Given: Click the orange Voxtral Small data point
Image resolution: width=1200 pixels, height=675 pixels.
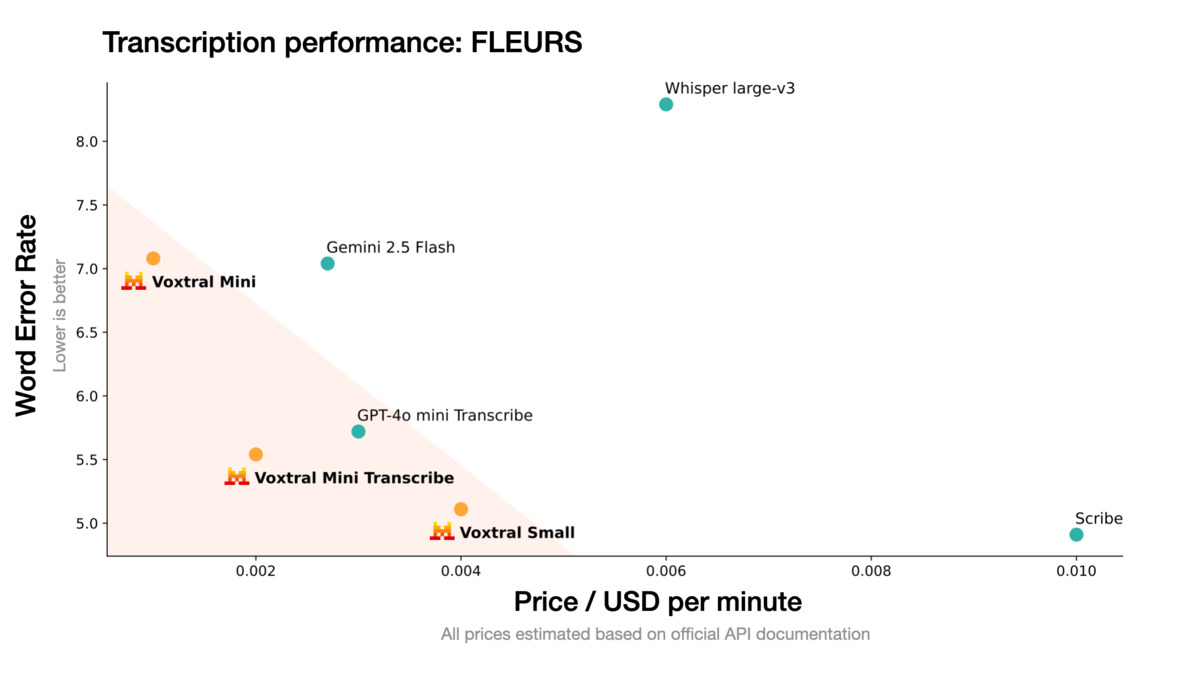Looking at the screenshot, I should (x=461, y=509).
